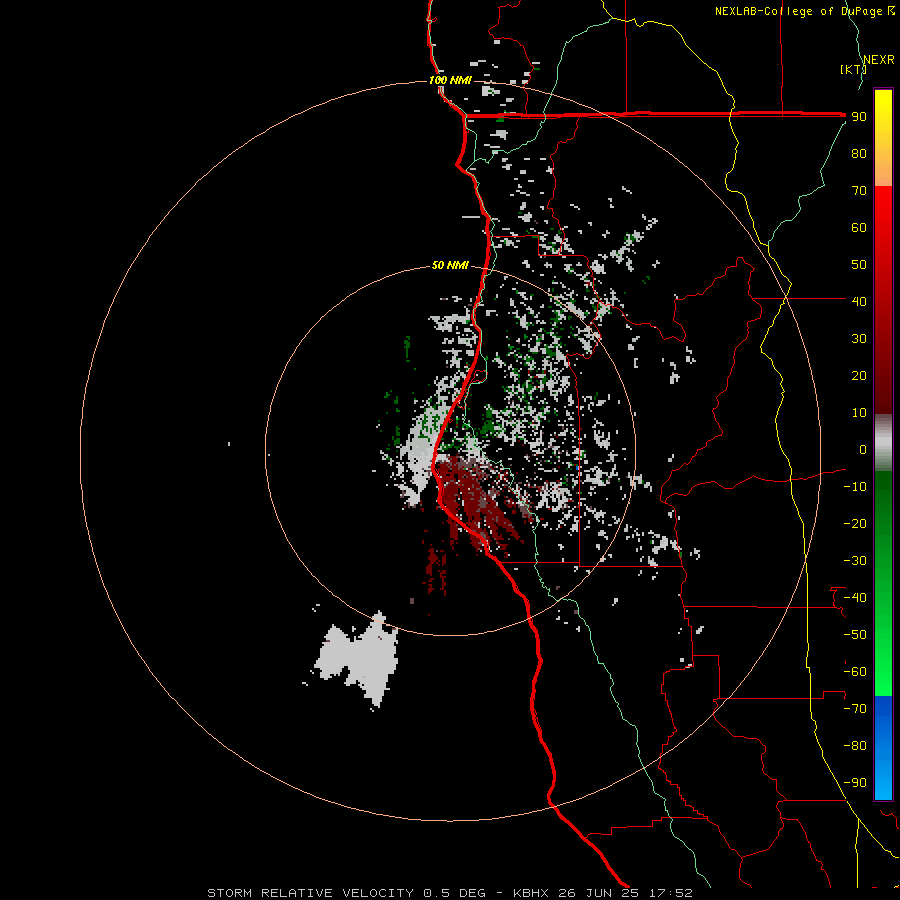Viewport: 900px width, 900px height.
Task: Click the [KT] units label above the scale
Action: pyautogui.click(x=853, y=69)
